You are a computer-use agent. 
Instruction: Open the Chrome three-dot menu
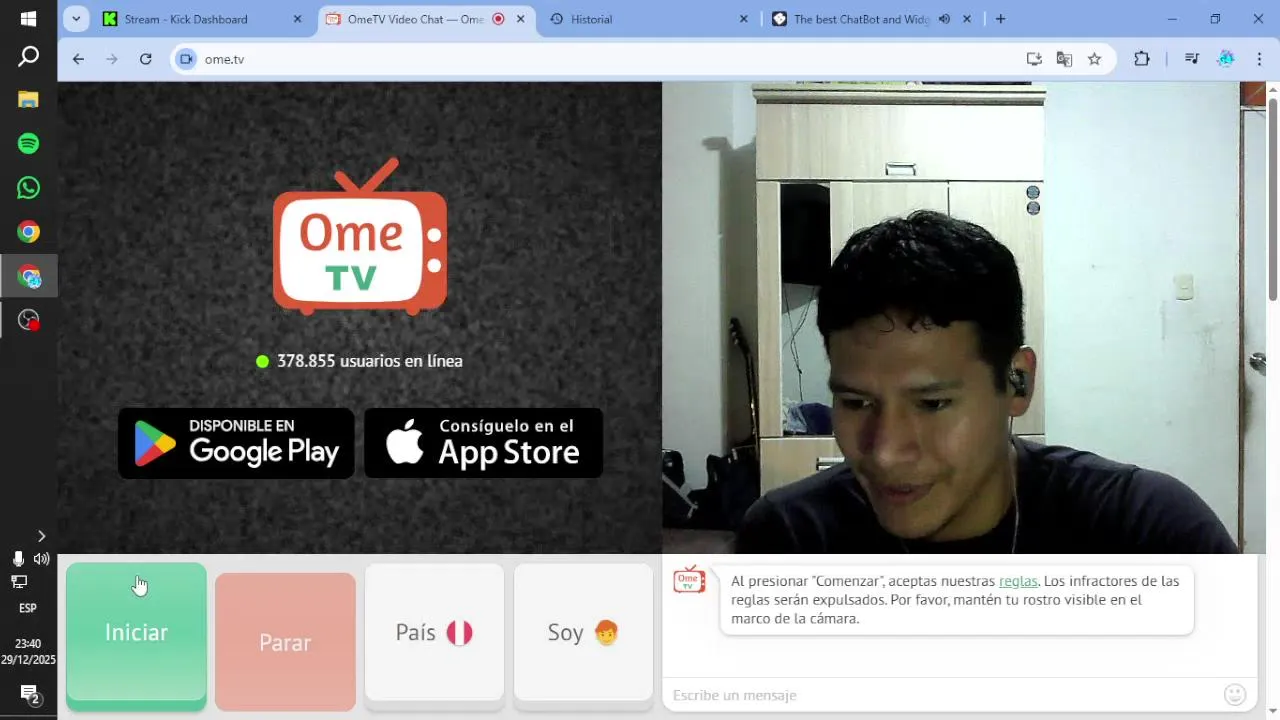[x=1259, y=59]
